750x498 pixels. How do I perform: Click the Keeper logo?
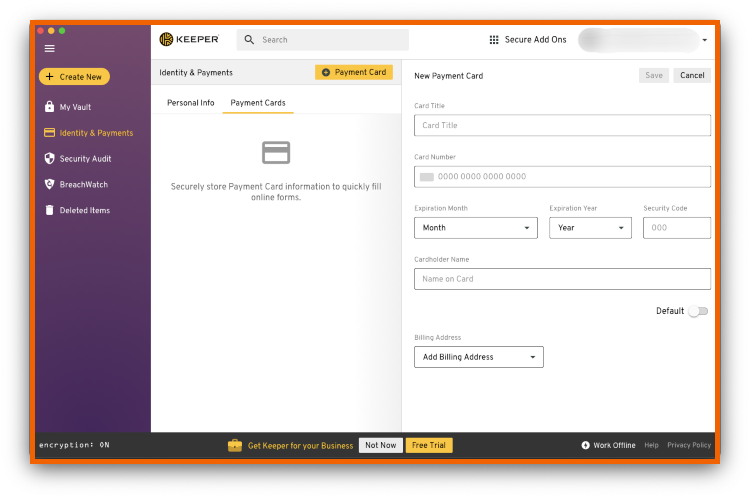point(189,39)
